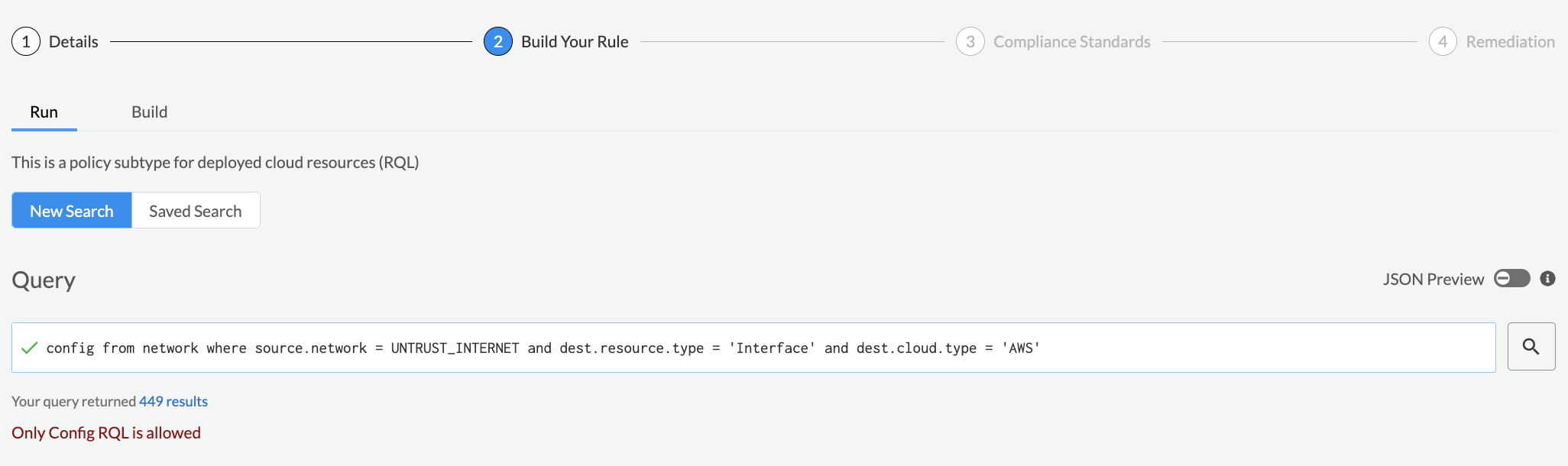Image resolution: width=1568 pixels, height=466 pixels.
Task: Click the step 3 circle icon
Action: (x=970, y=42)
